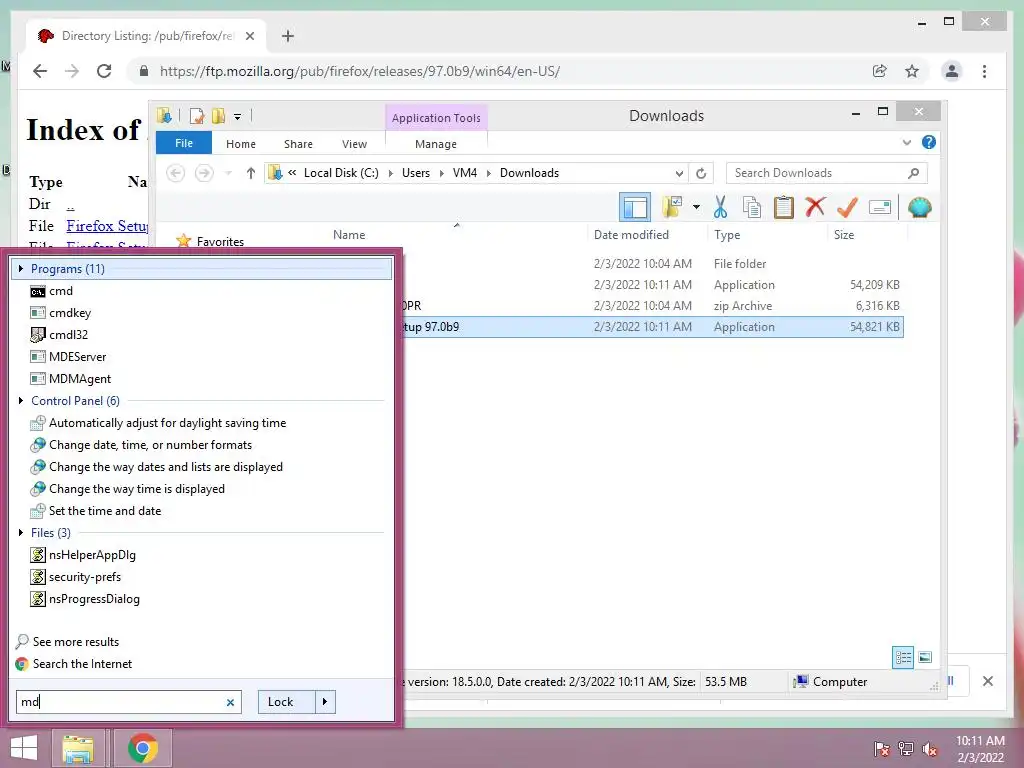The height and width of the screenshot is (768, 1024).
Task: Click the Chrome address bar URL
Action: 360,71
